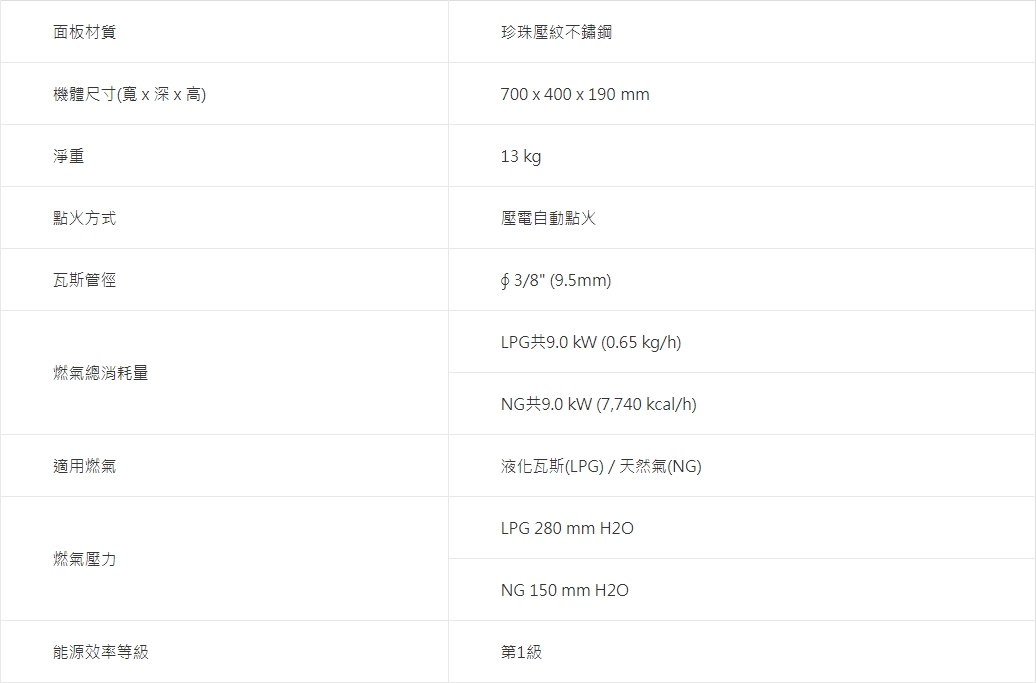Select the 第1級 efficiency grade value

521,652
